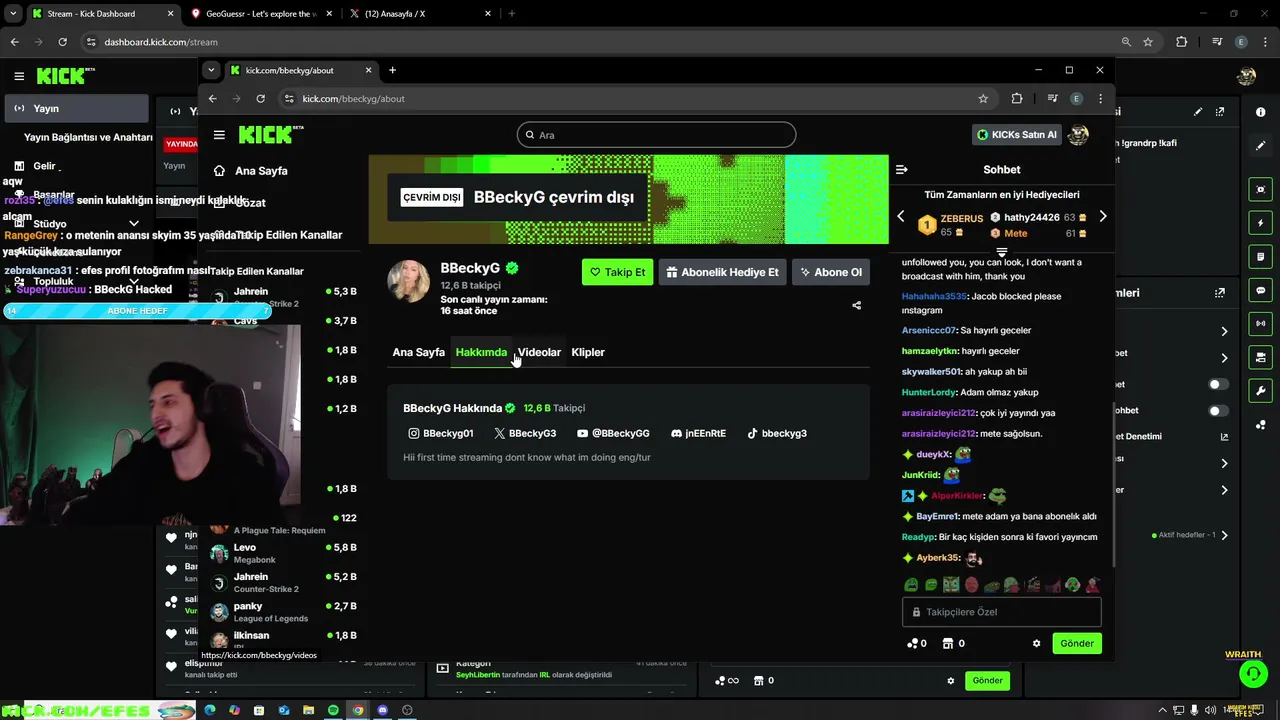Click the Ara search field

[x=656, y=135]
